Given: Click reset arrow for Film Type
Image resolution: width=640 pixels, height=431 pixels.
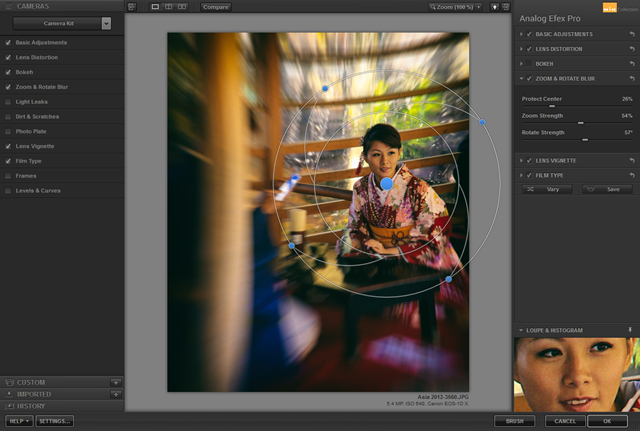Looking at the screenshot, I should [x=631, y=174].
